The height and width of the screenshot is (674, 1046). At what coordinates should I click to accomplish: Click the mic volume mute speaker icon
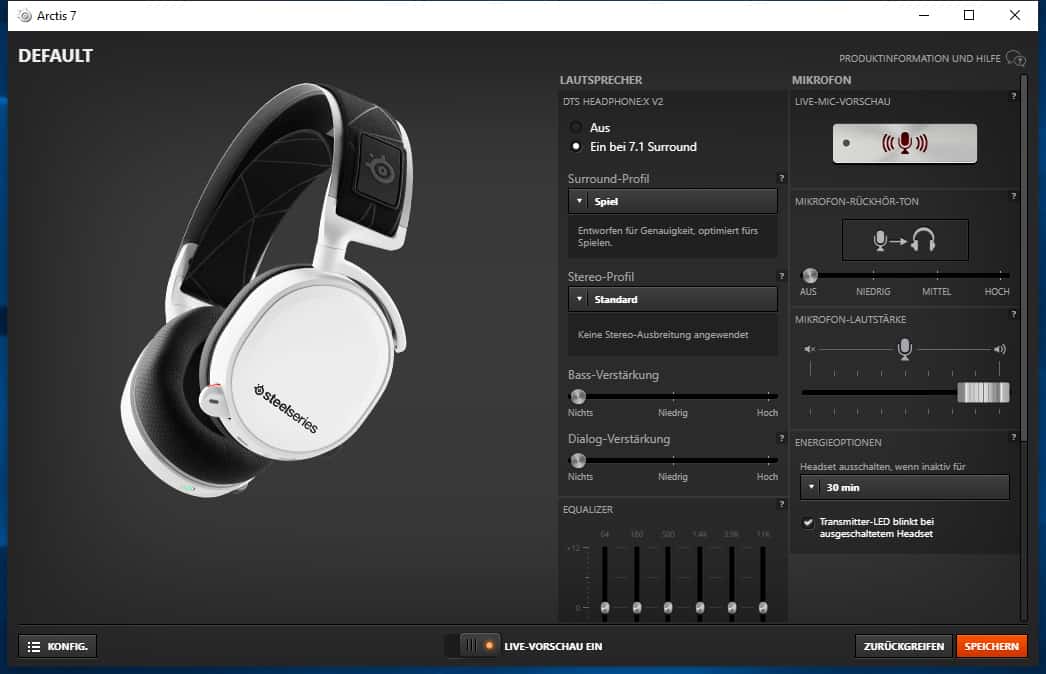[809, 349]
